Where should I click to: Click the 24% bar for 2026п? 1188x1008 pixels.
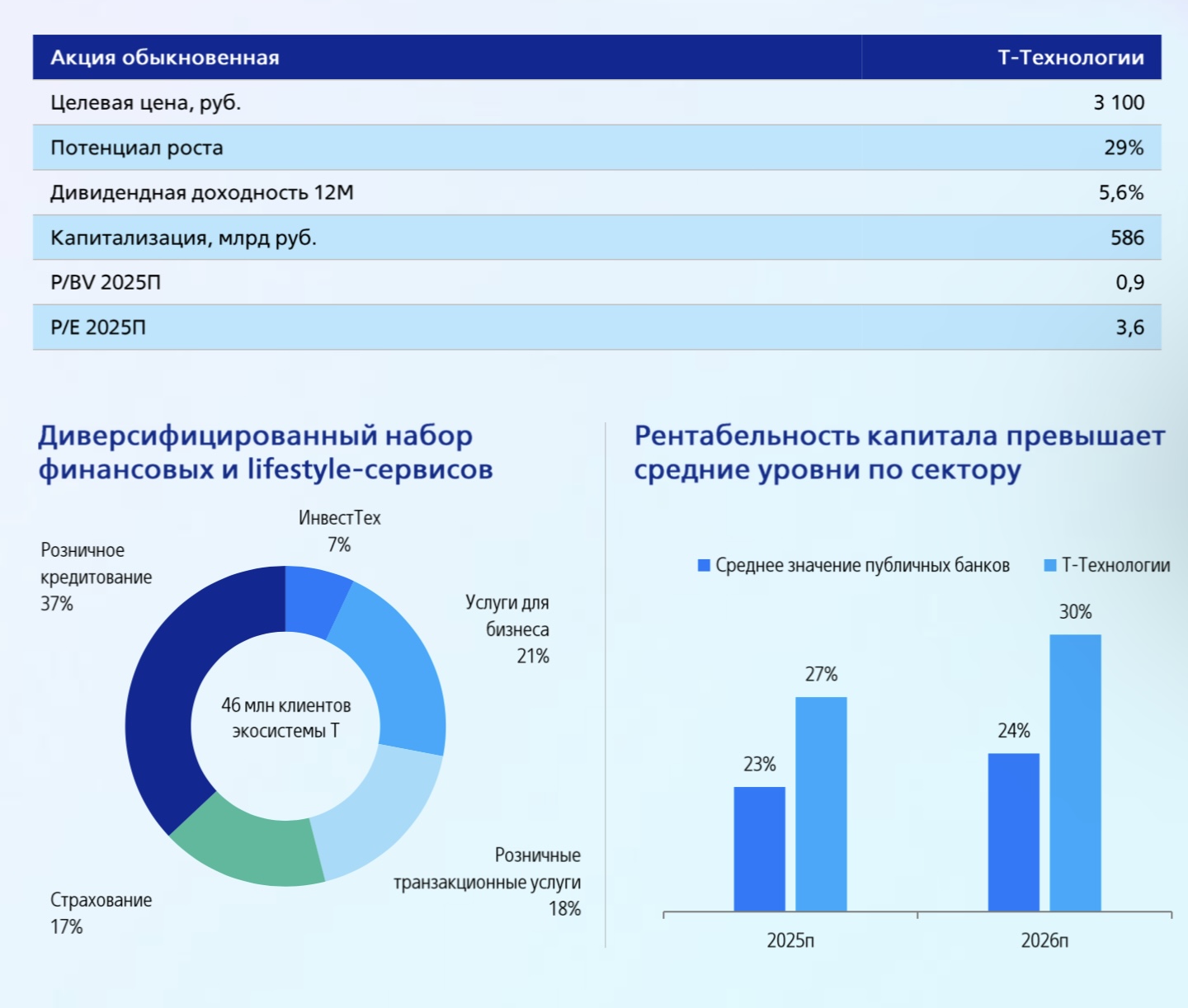(1014, 832)
